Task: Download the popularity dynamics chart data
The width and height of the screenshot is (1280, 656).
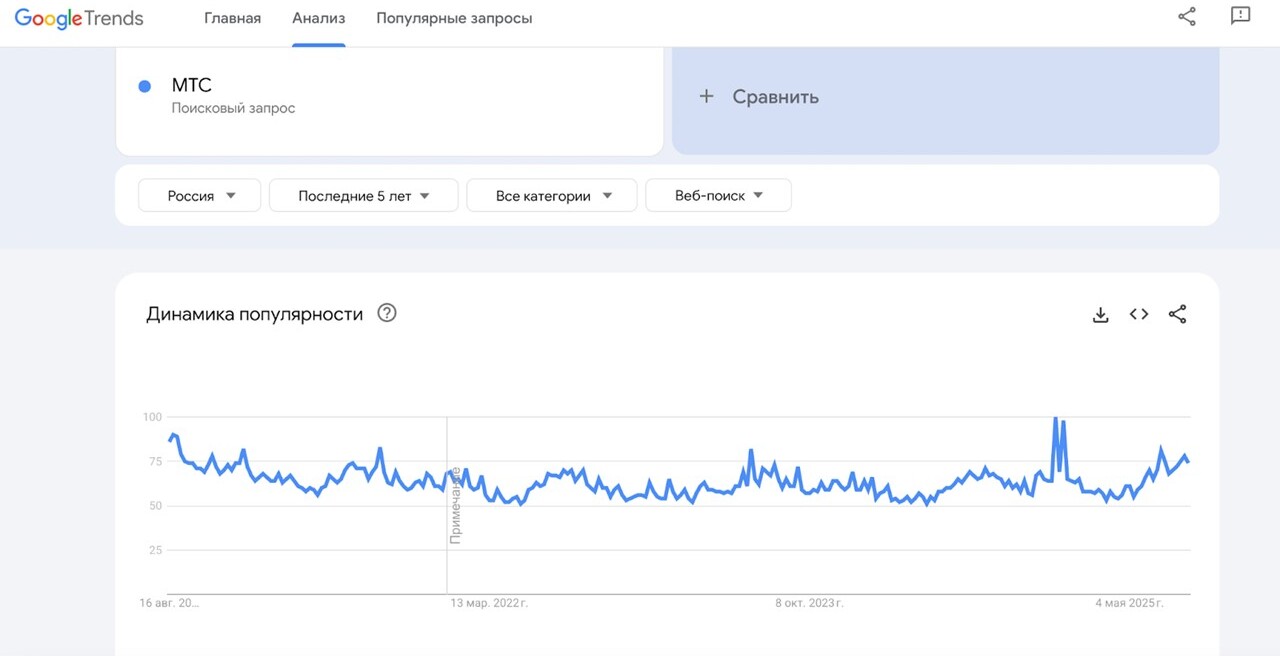Action: pos(1100,313)
